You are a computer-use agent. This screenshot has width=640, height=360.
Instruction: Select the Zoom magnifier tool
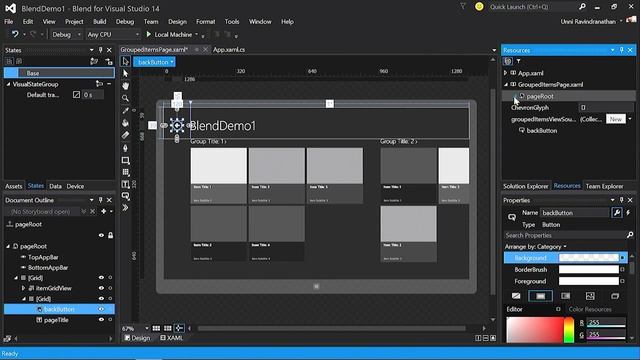click(x=125, y=98)
